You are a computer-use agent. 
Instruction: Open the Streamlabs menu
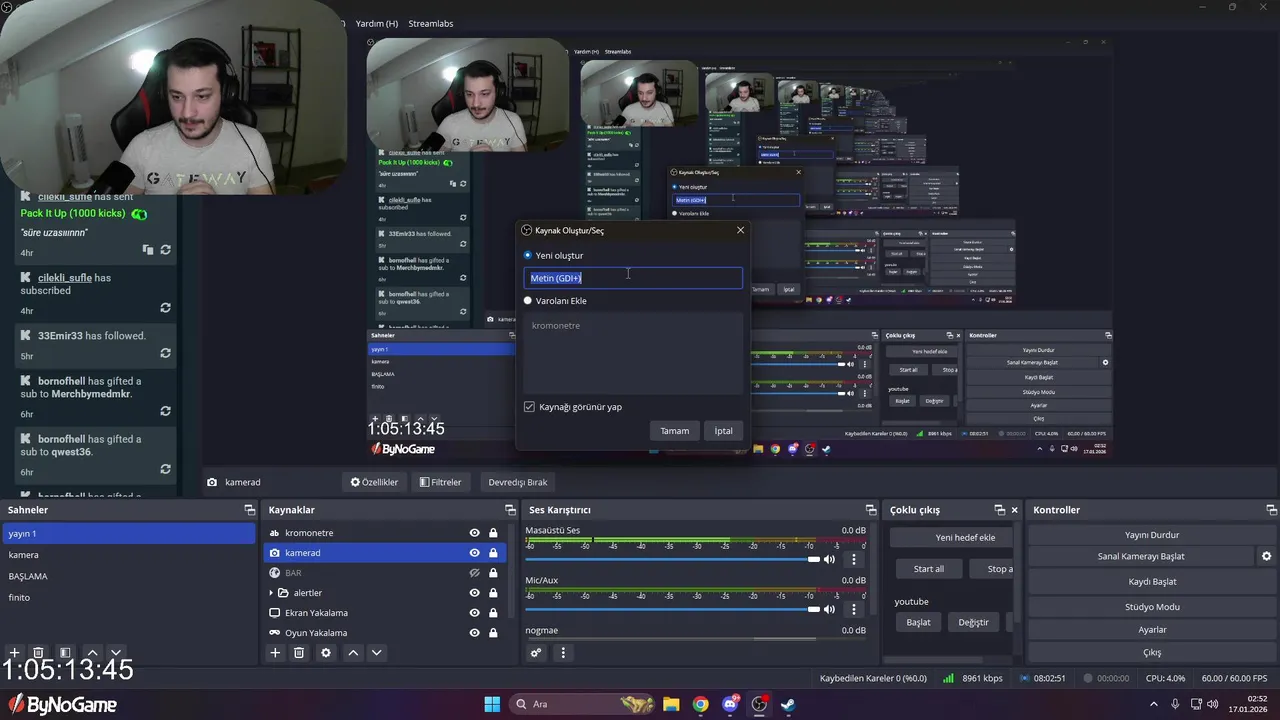430,23
